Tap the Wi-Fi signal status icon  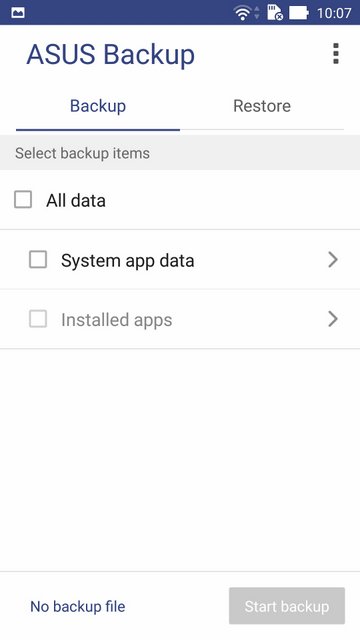(x=242, y=13)
